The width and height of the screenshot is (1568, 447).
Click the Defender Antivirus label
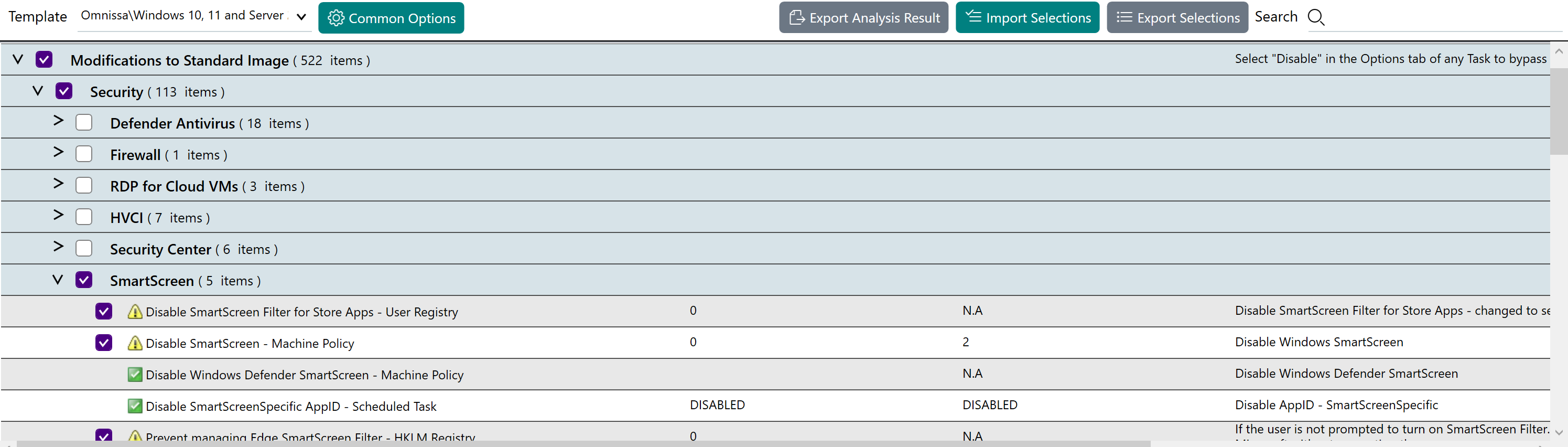tap(172, 123)
